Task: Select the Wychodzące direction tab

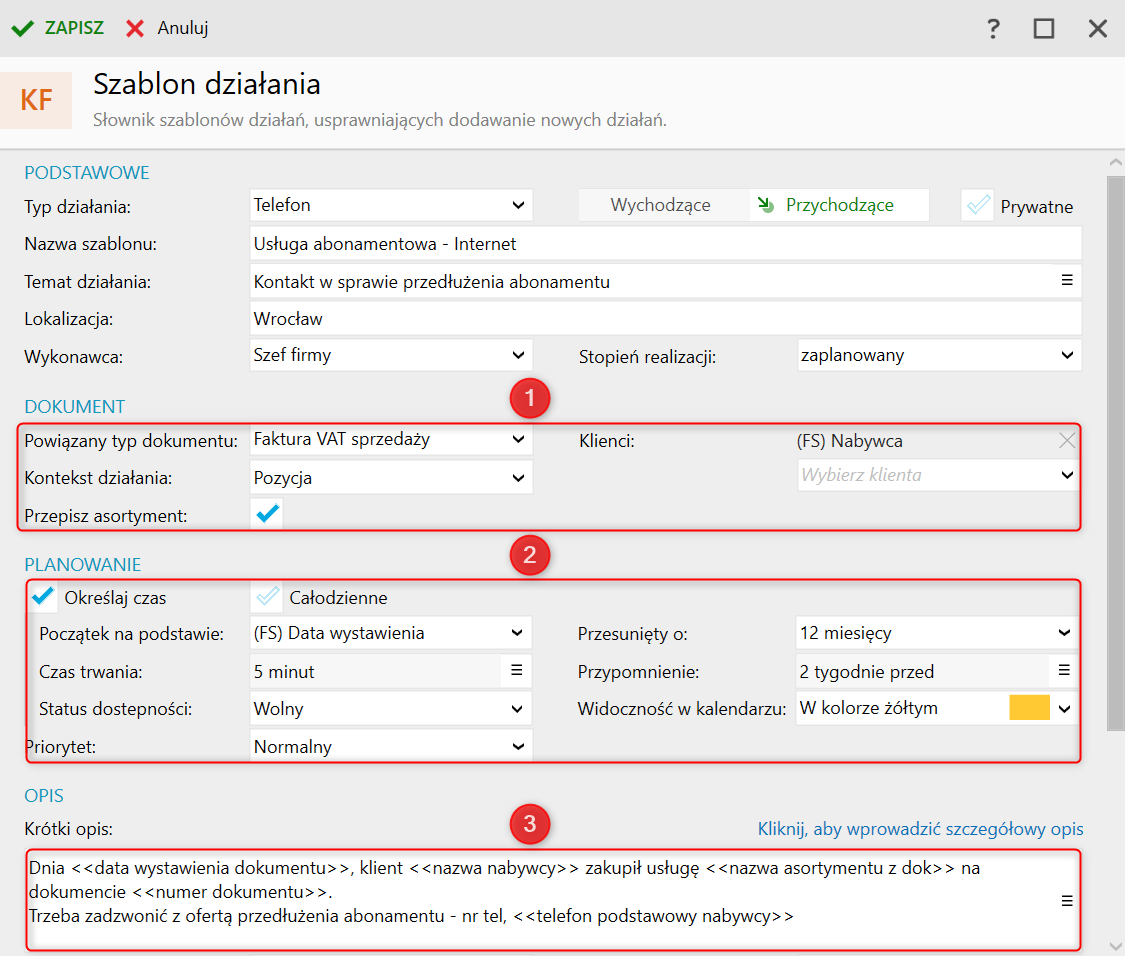Action: pos(661,205)
